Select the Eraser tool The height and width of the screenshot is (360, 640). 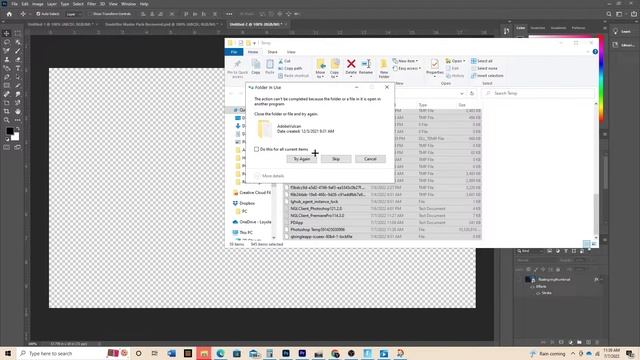coord(18,60)
